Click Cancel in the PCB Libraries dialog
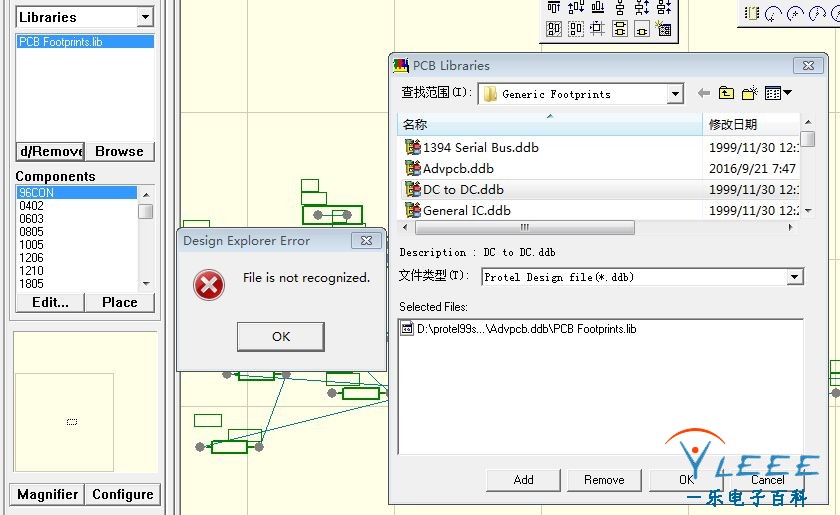 coord(767,480)
